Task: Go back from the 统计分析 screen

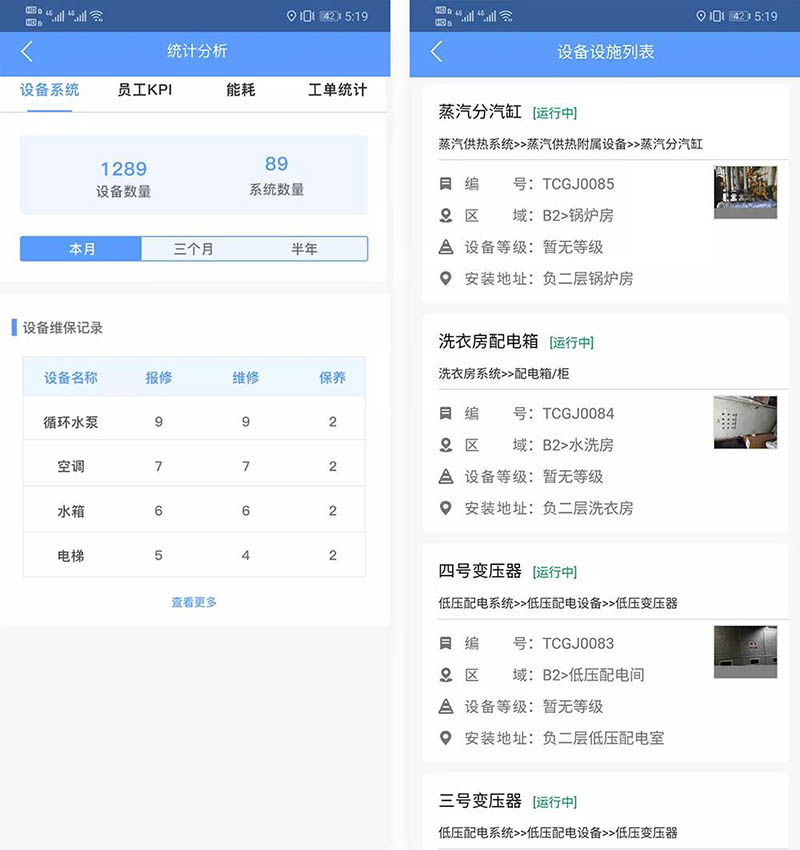Action: click(27, 51)
